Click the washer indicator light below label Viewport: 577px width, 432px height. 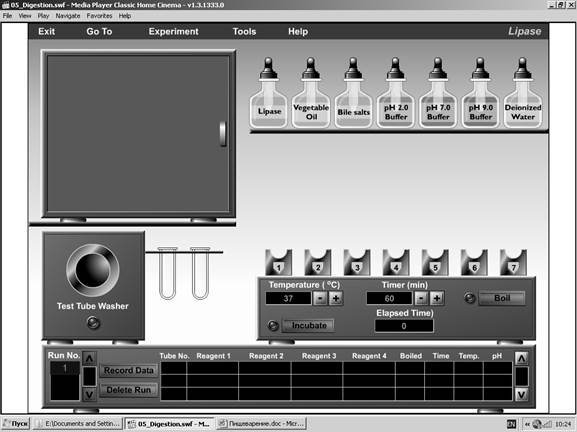tap(93, 323)
